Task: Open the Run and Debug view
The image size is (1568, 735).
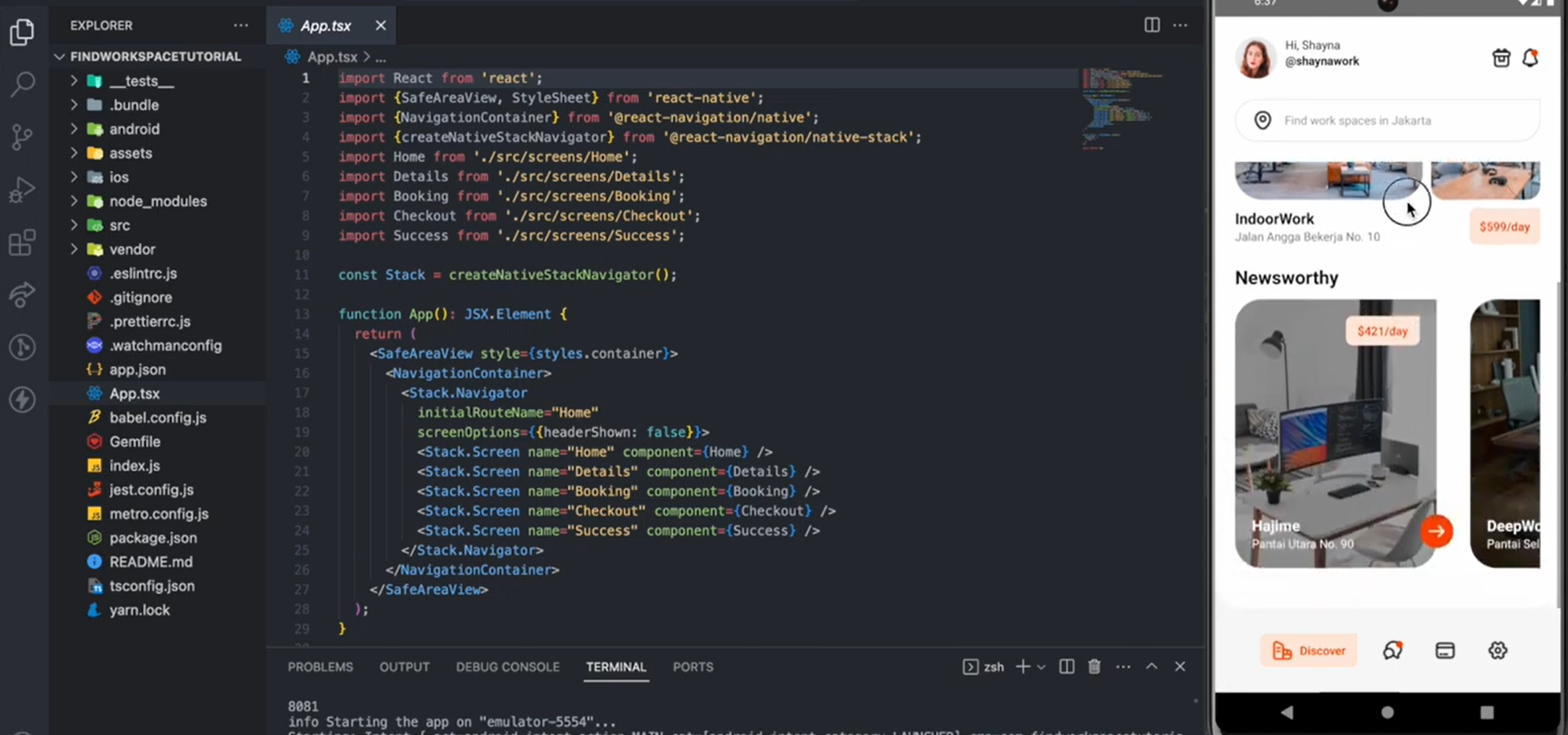Action: [22, 189]
